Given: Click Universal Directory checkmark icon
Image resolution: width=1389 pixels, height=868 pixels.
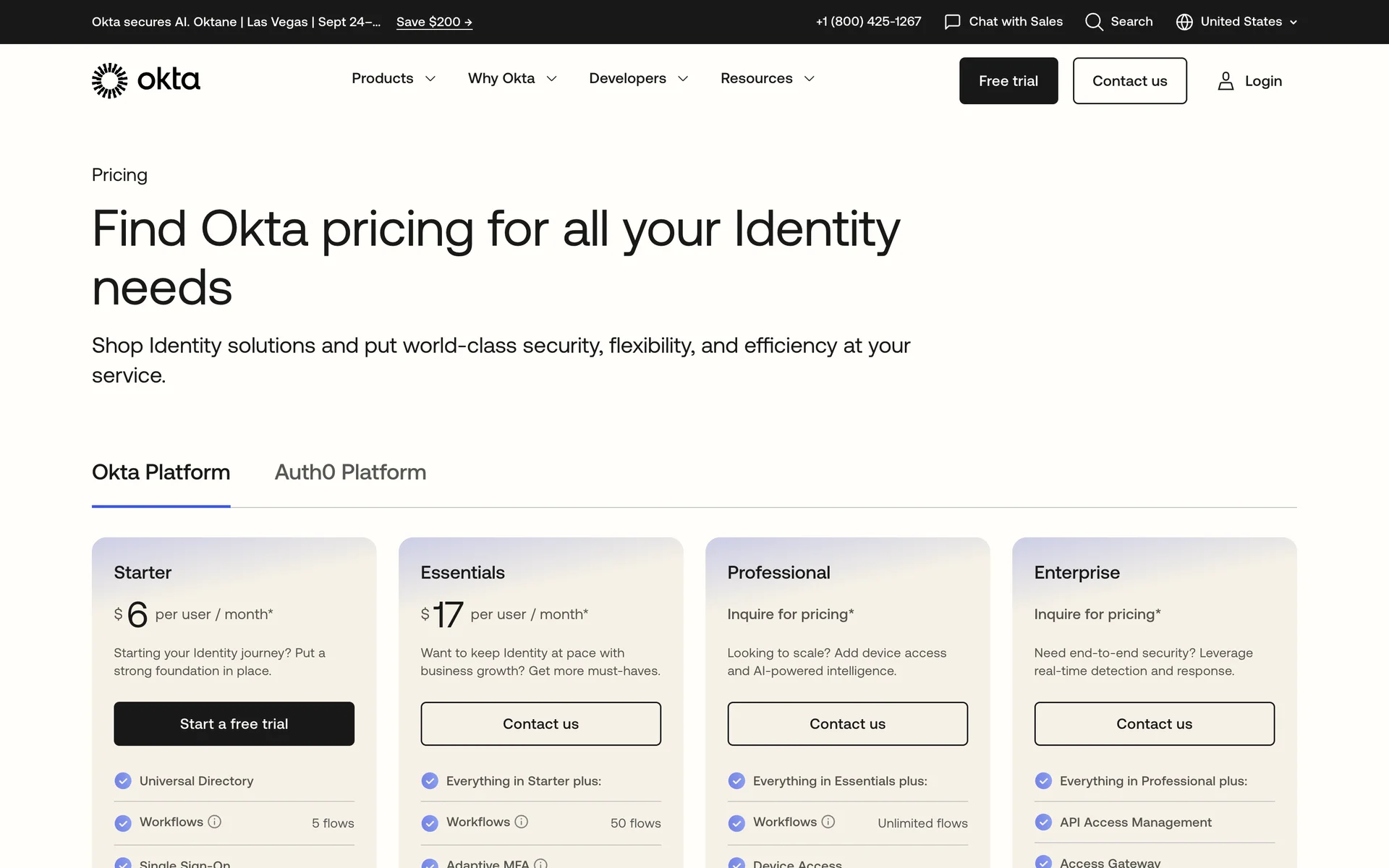Looking at the screenshot, I should pyautogui.click(x=123, y=781).
